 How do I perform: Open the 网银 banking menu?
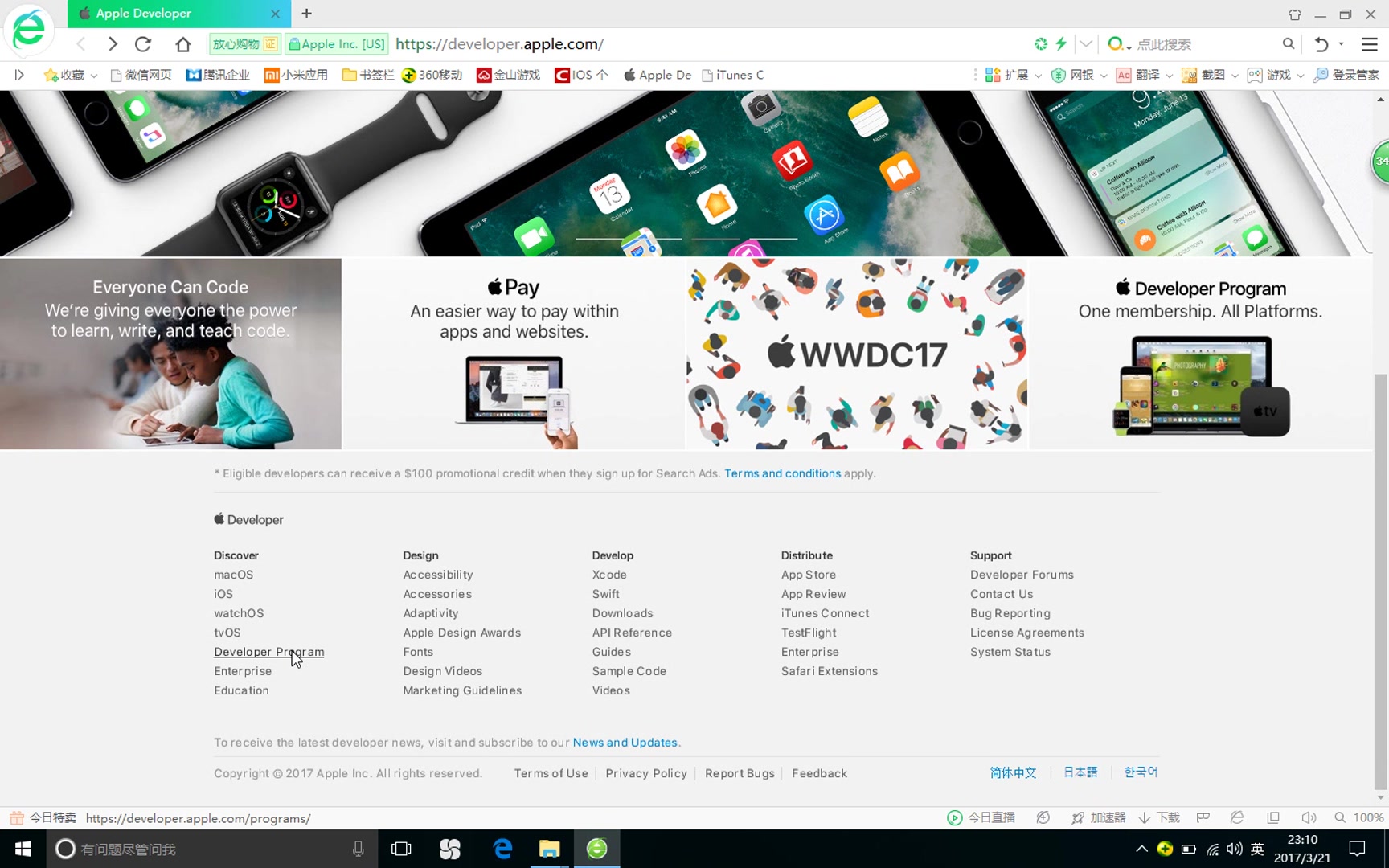(1079, 75)
